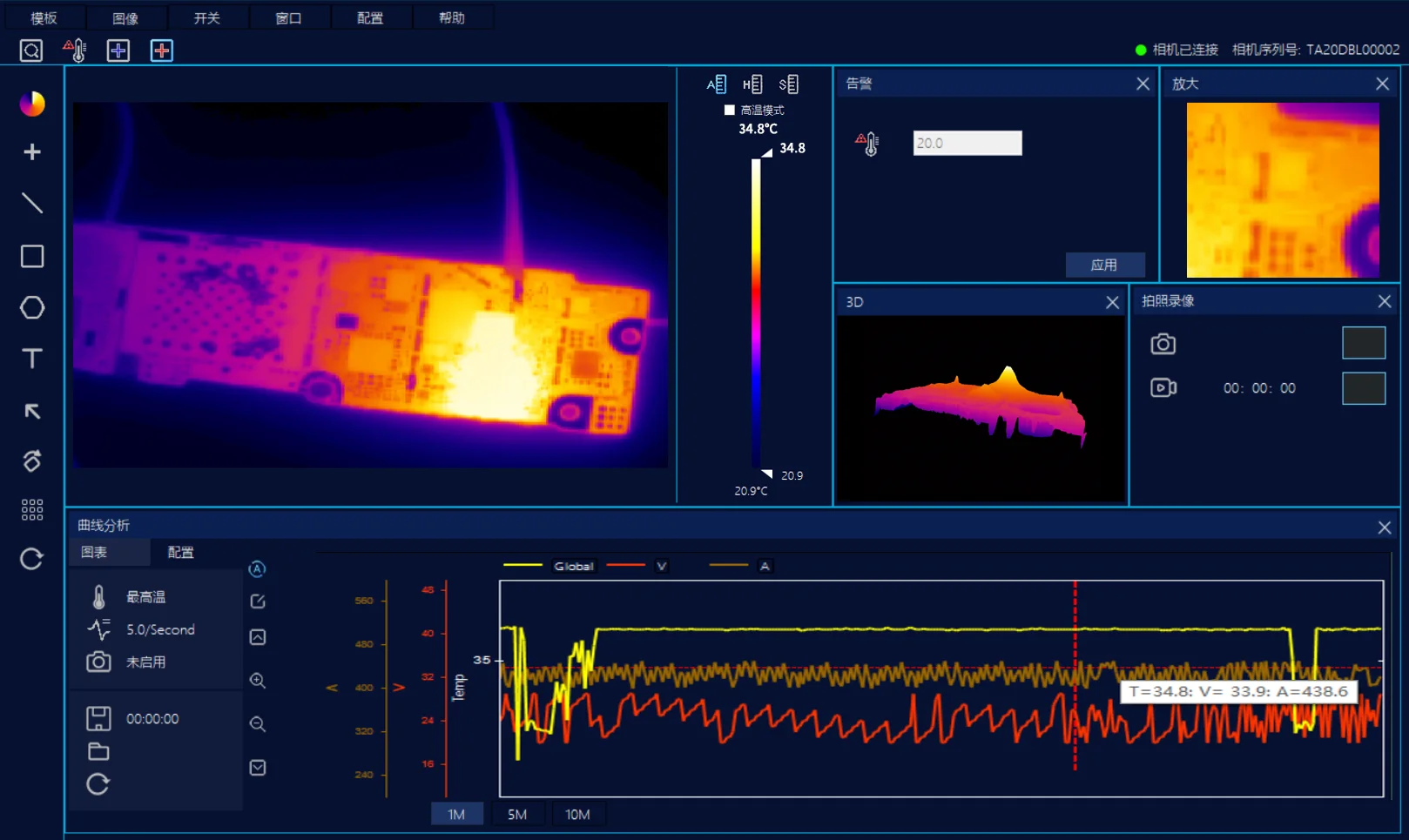
Task: Toggle the auto (A) temperature scale mode
Action: point(716,84)
